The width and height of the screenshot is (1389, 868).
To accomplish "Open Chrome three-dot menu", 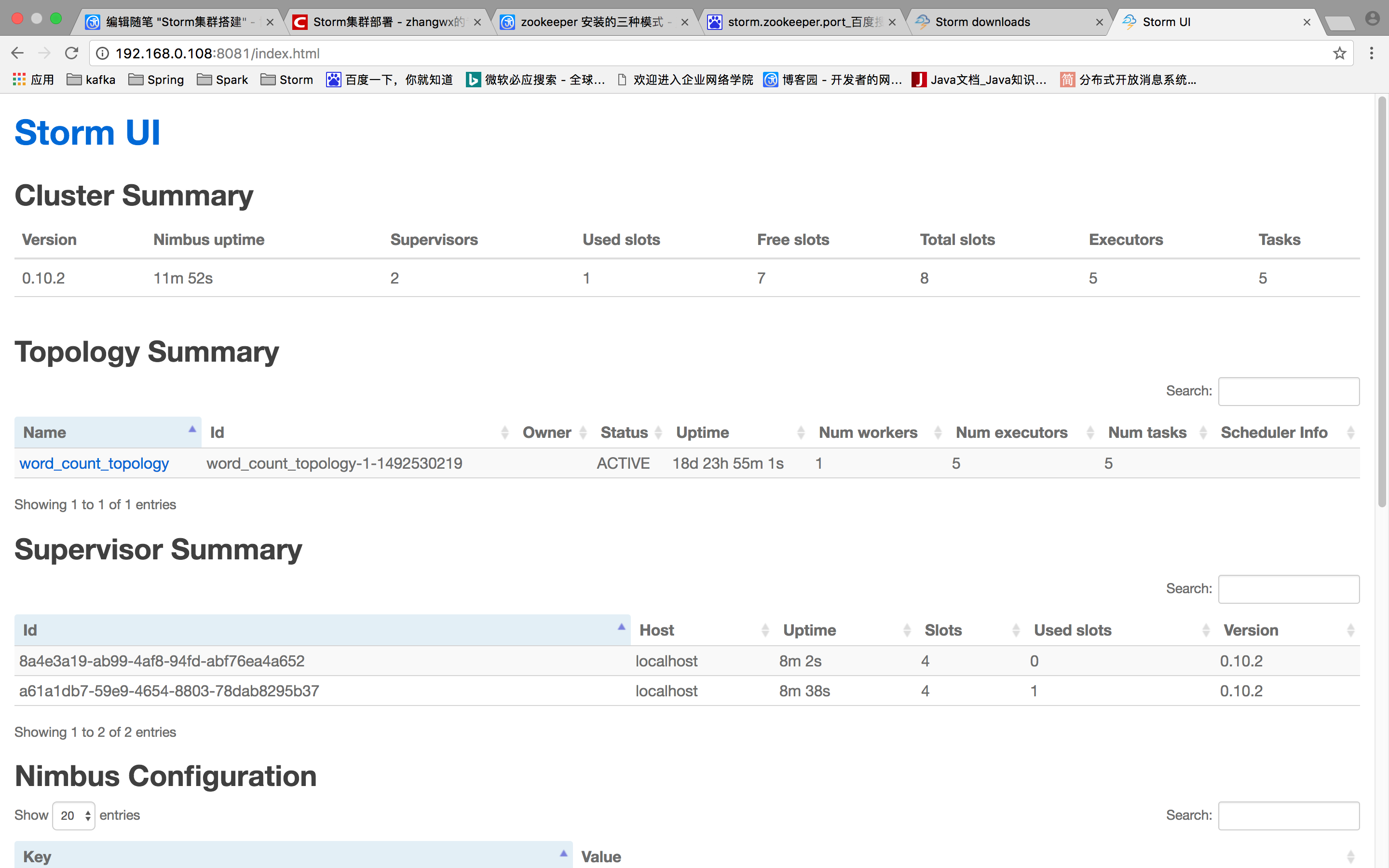I will [x=1371, y=54].
